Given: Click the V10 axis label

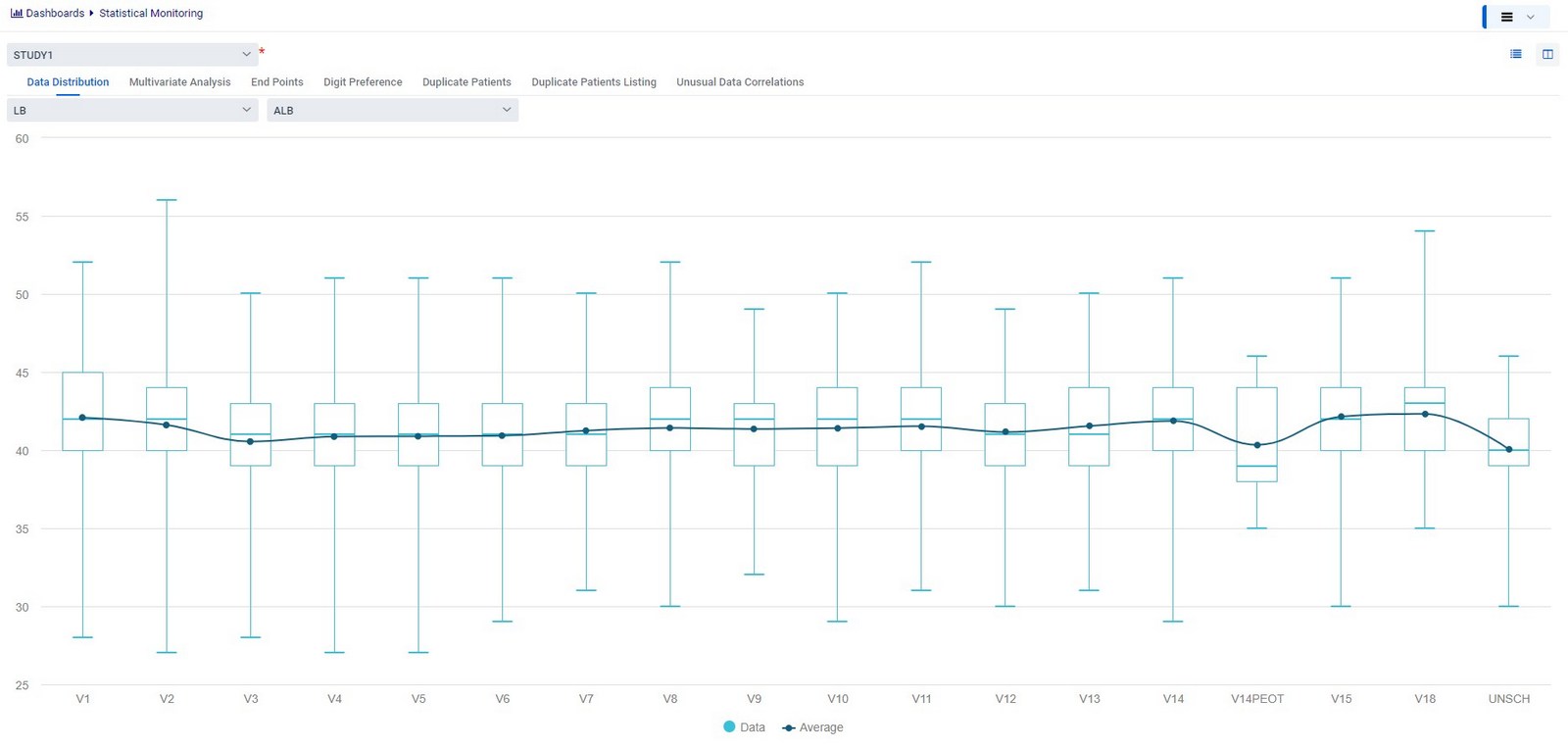Looking at the screenshot, I should coord(838,699).
